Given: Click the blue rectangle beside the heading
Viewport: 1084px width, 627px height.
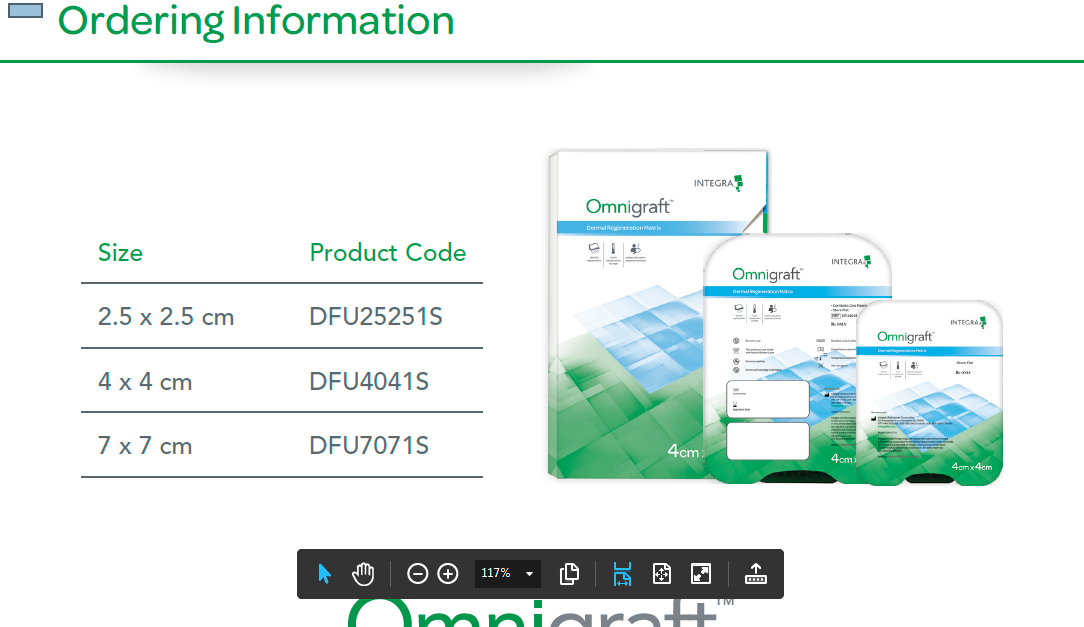Looking at the screenshot, I should click(25, 11).
